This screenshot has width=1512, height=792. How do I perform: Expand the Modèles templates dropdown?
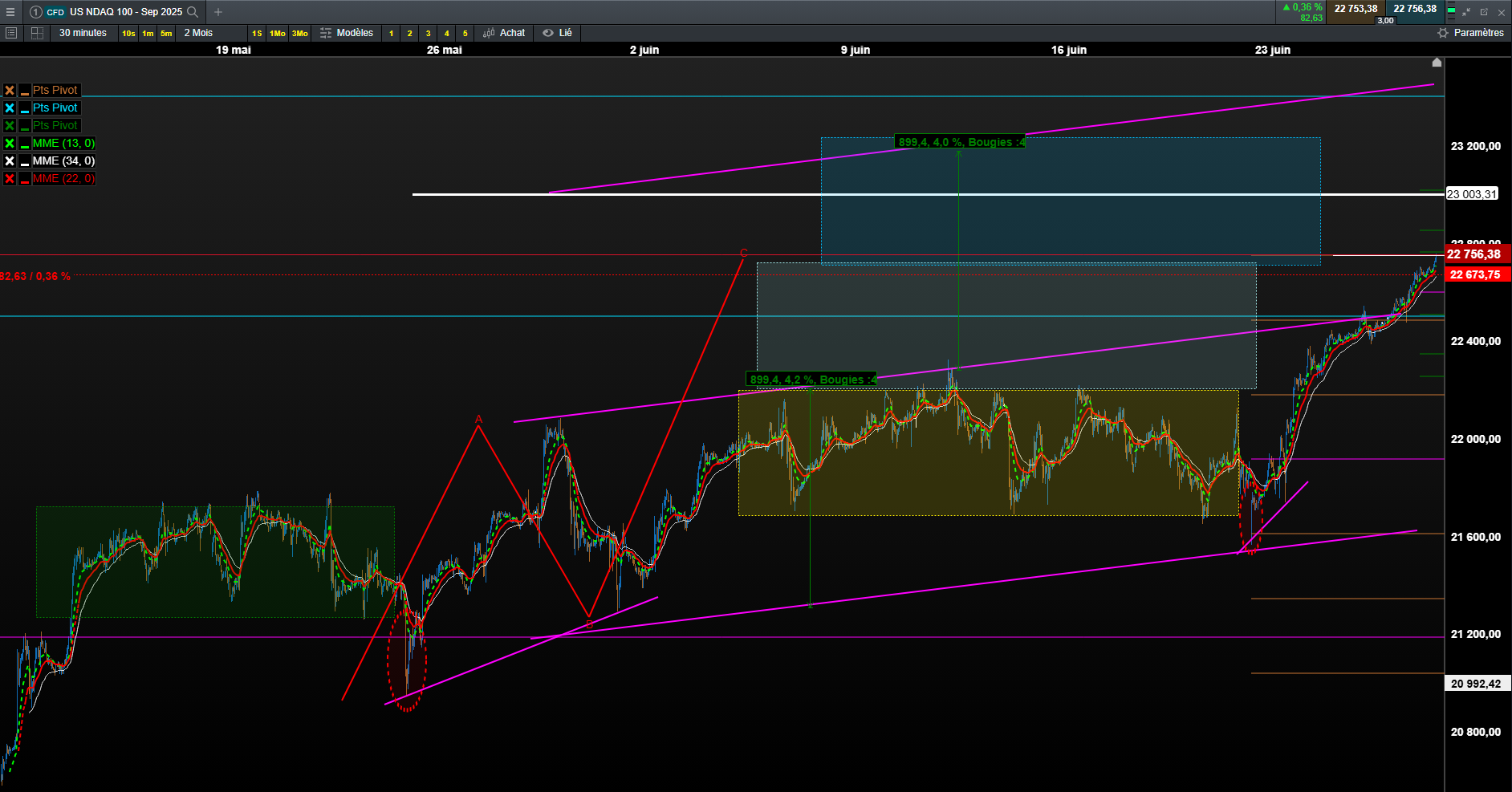(x=347, y=33)
